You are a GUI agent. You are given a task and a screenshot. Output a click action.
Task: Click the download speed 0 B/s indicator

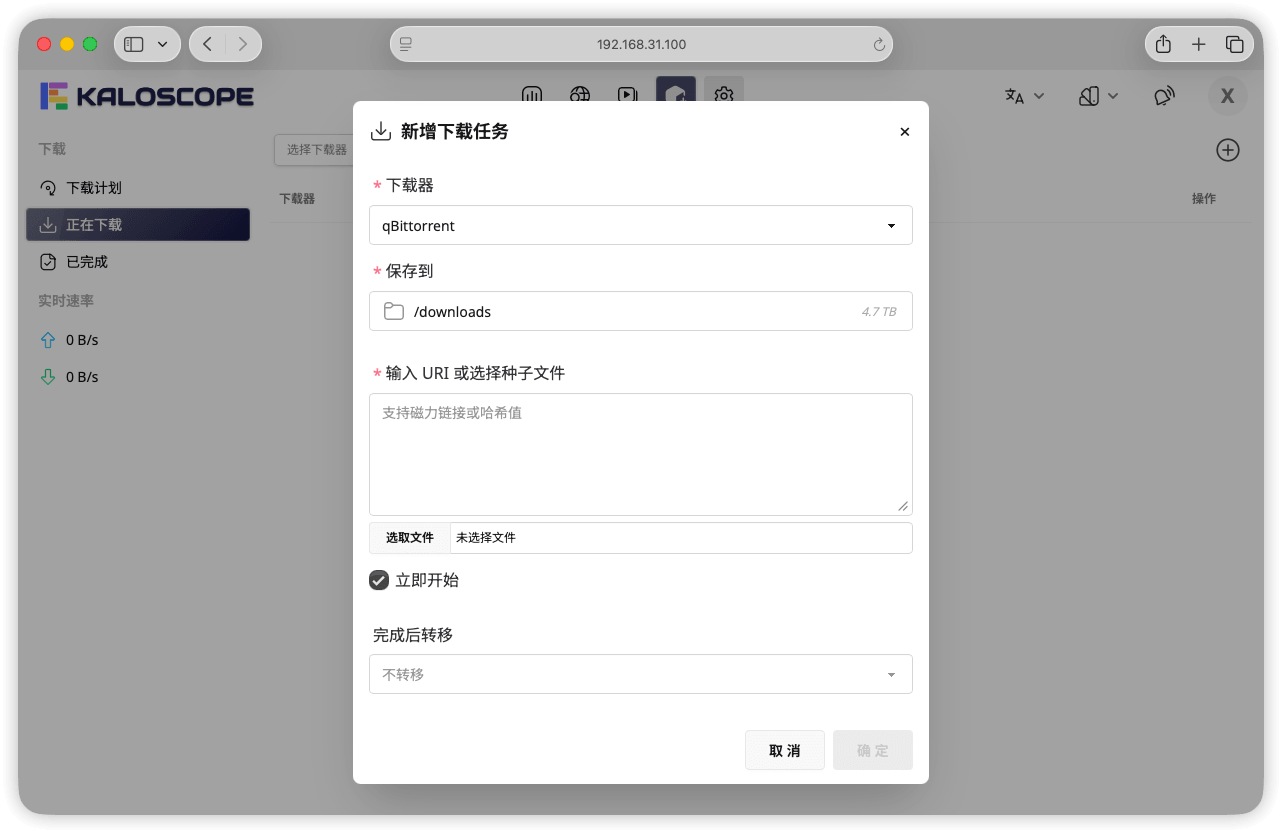coord(69,377)
